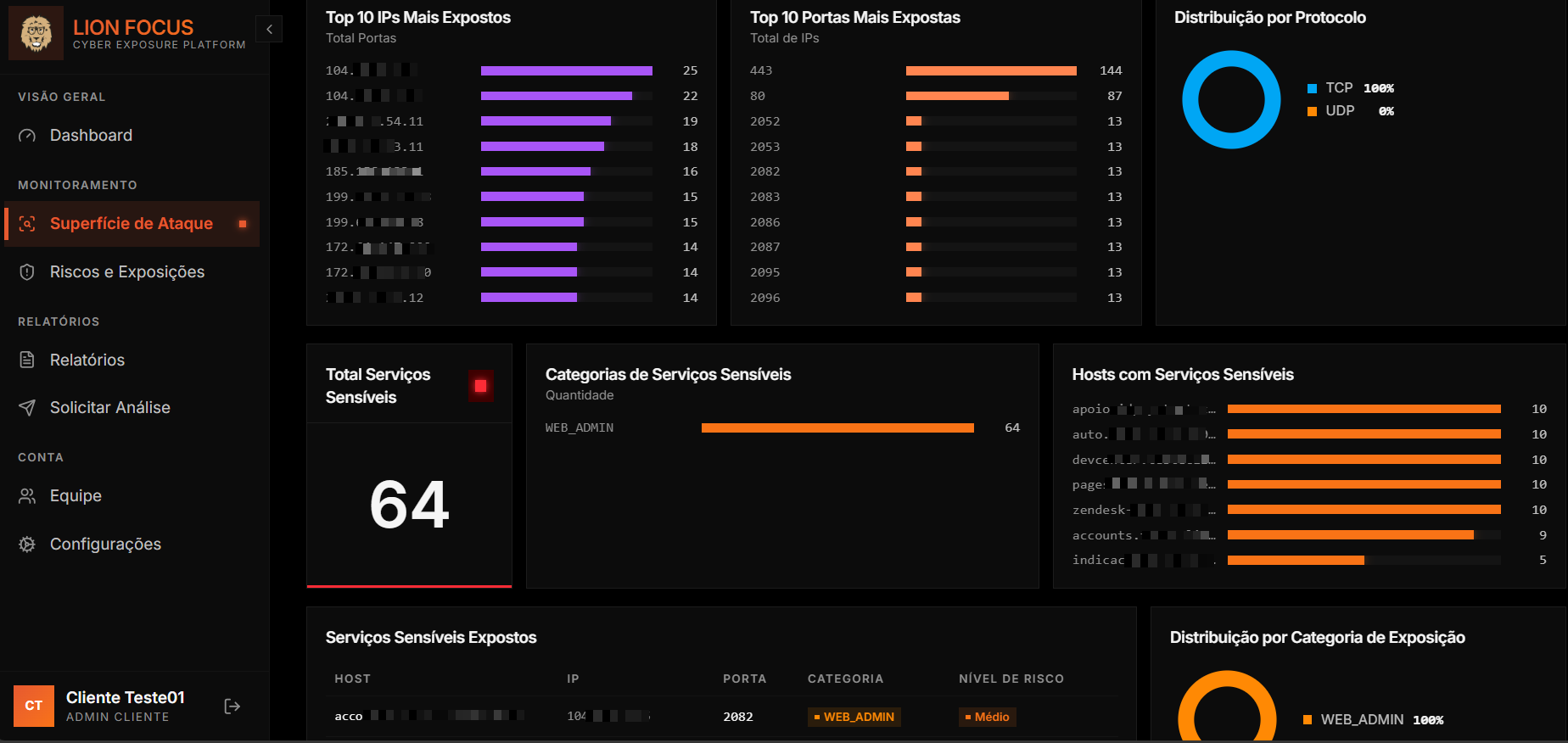This screenshot has height=743, width=1568.
Task: Click the Médio risk level badge
Action: 988,717
